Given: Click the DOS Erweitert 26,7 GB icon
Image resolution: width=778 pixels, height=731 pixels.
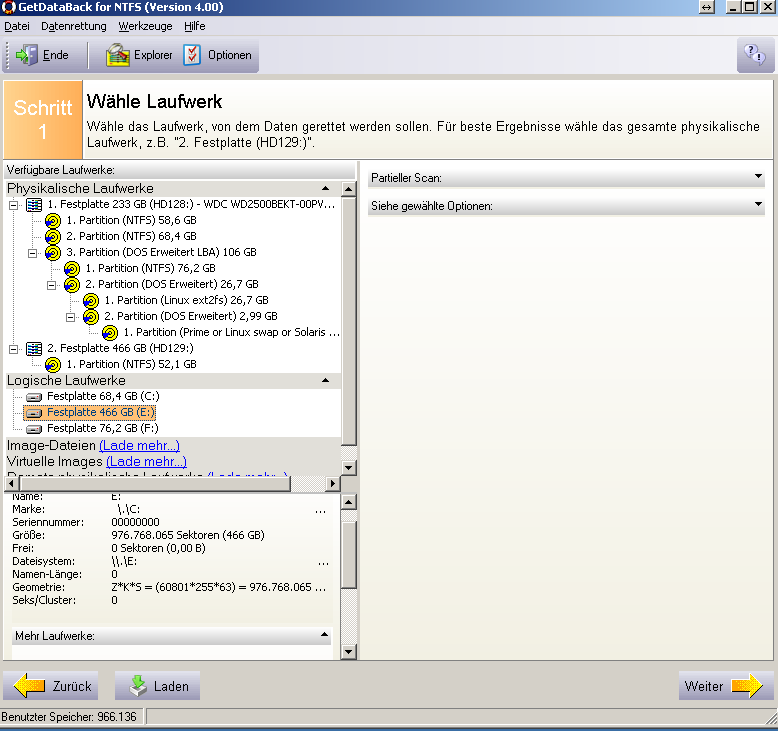Looking at the screenshot, I should [71, 284].
